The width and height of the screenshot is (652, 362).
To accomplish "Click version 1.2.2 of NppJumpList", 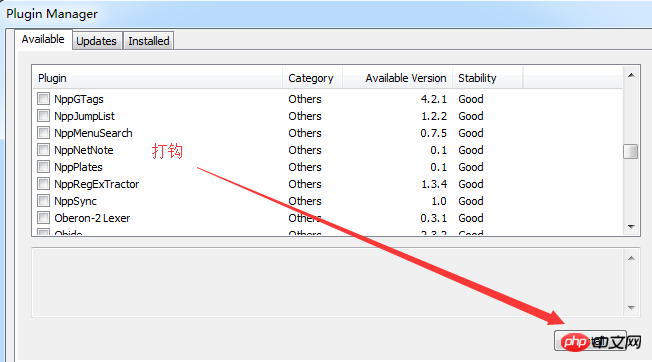I will click(434, 116).
